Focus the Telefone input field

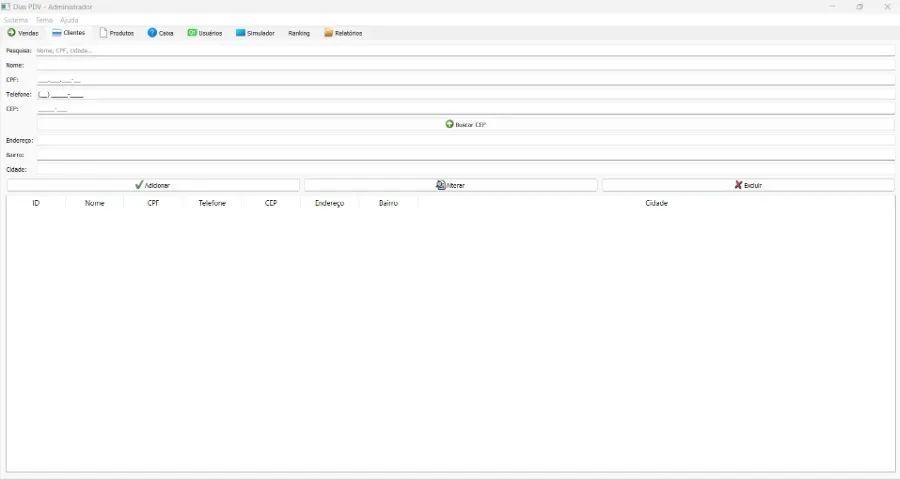(465, 95)
